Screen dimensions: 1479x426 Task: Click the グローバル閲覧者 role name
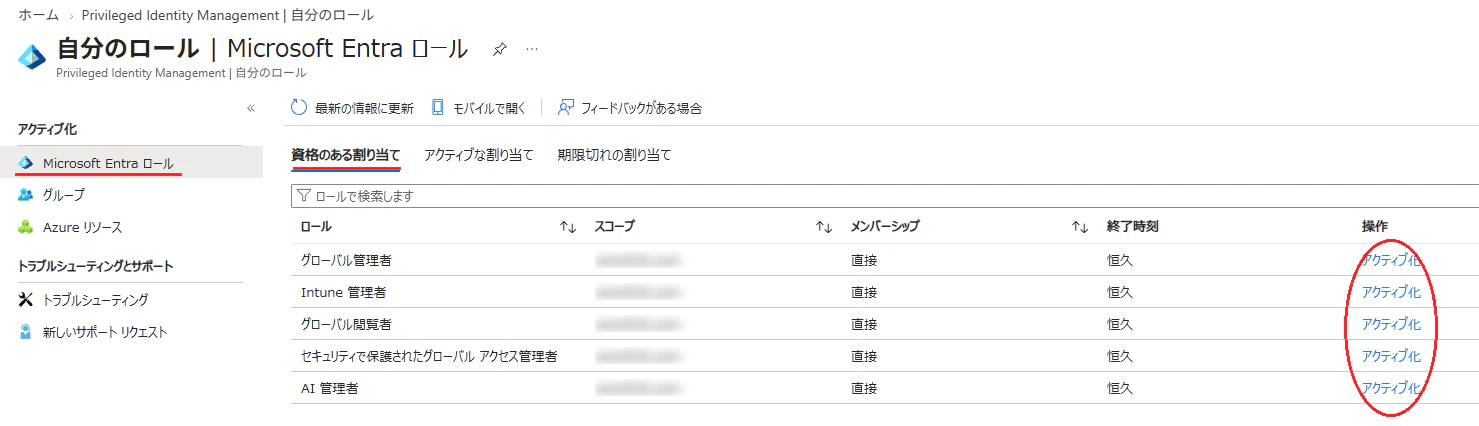click(x=346, y=324)
